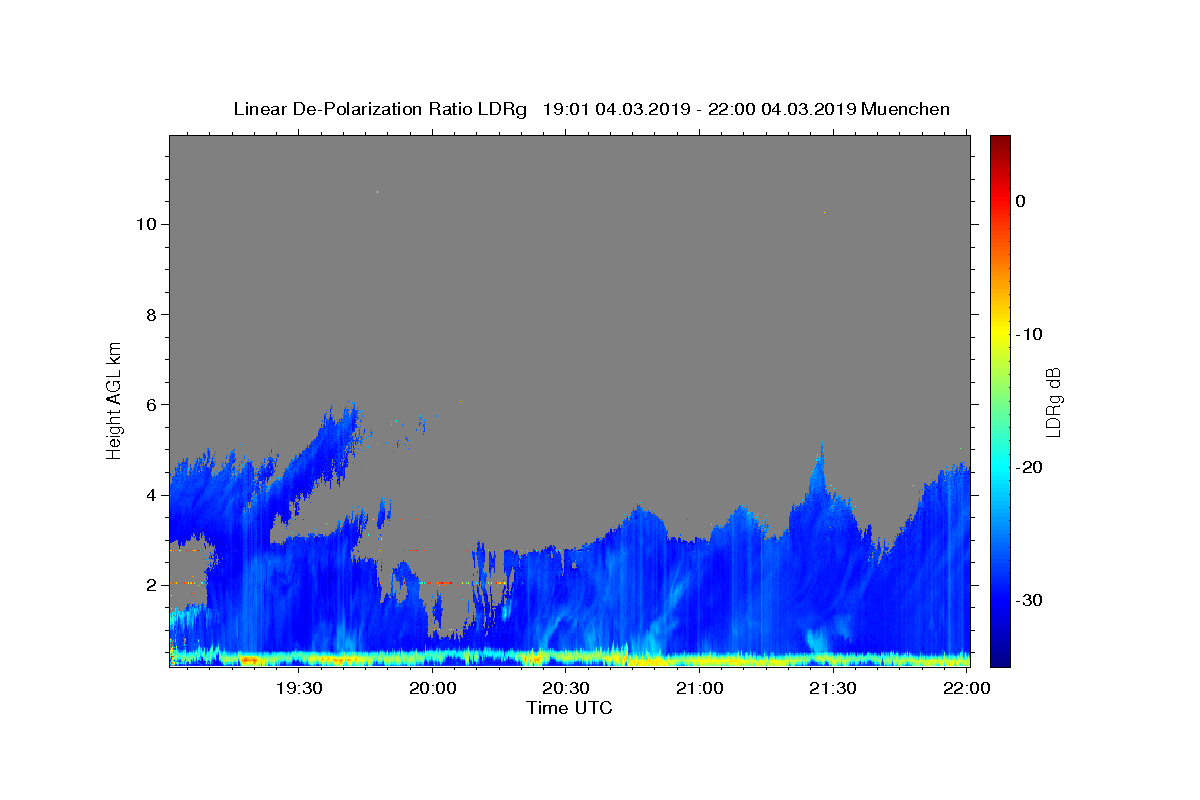Screen dimensions: 1200x800
Task: Click the height tick label '6'
Action: (x=150, y=404)
